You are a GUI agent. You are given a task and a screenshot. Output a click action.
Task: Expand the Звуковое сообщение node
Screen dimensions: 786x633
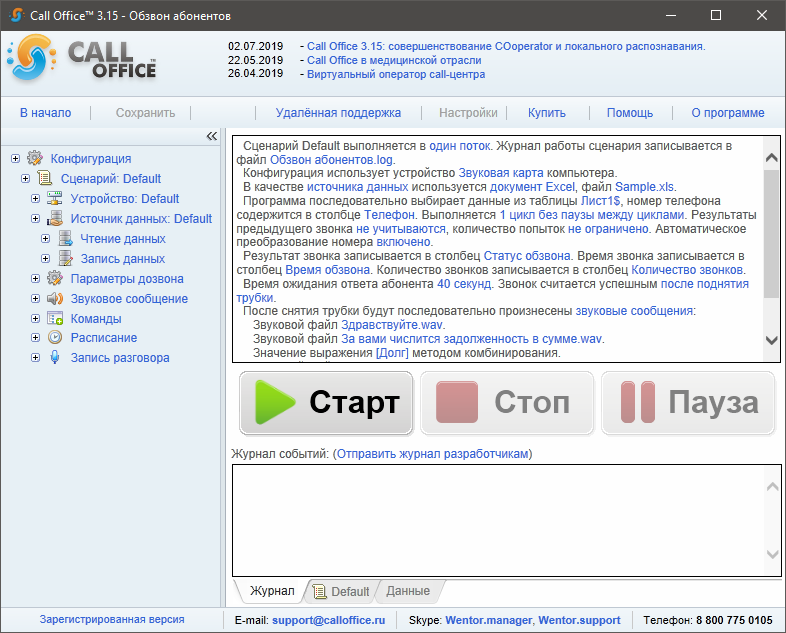pos(36,298)
